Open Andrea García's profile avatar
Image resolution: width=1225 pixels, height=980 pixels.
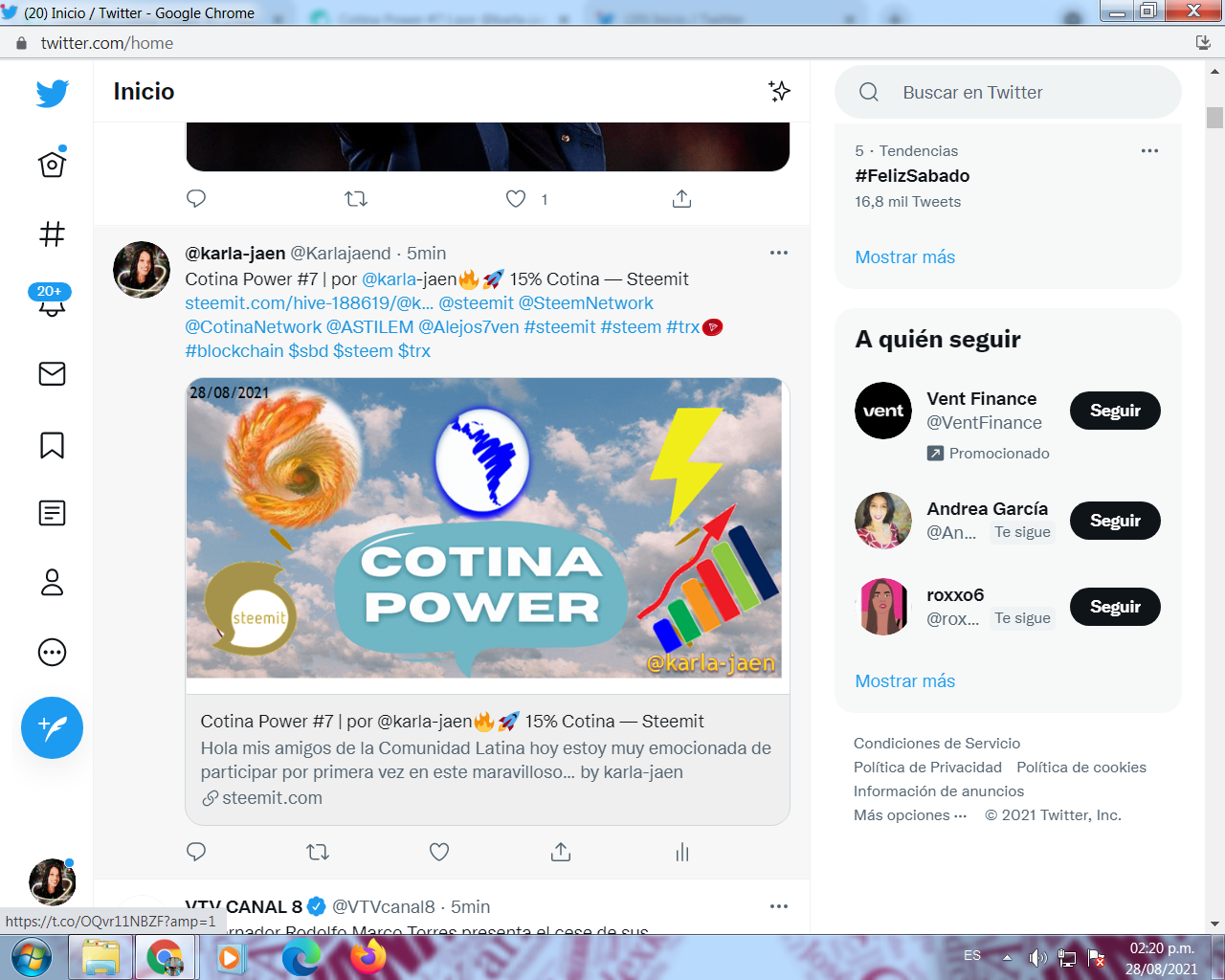883,521
